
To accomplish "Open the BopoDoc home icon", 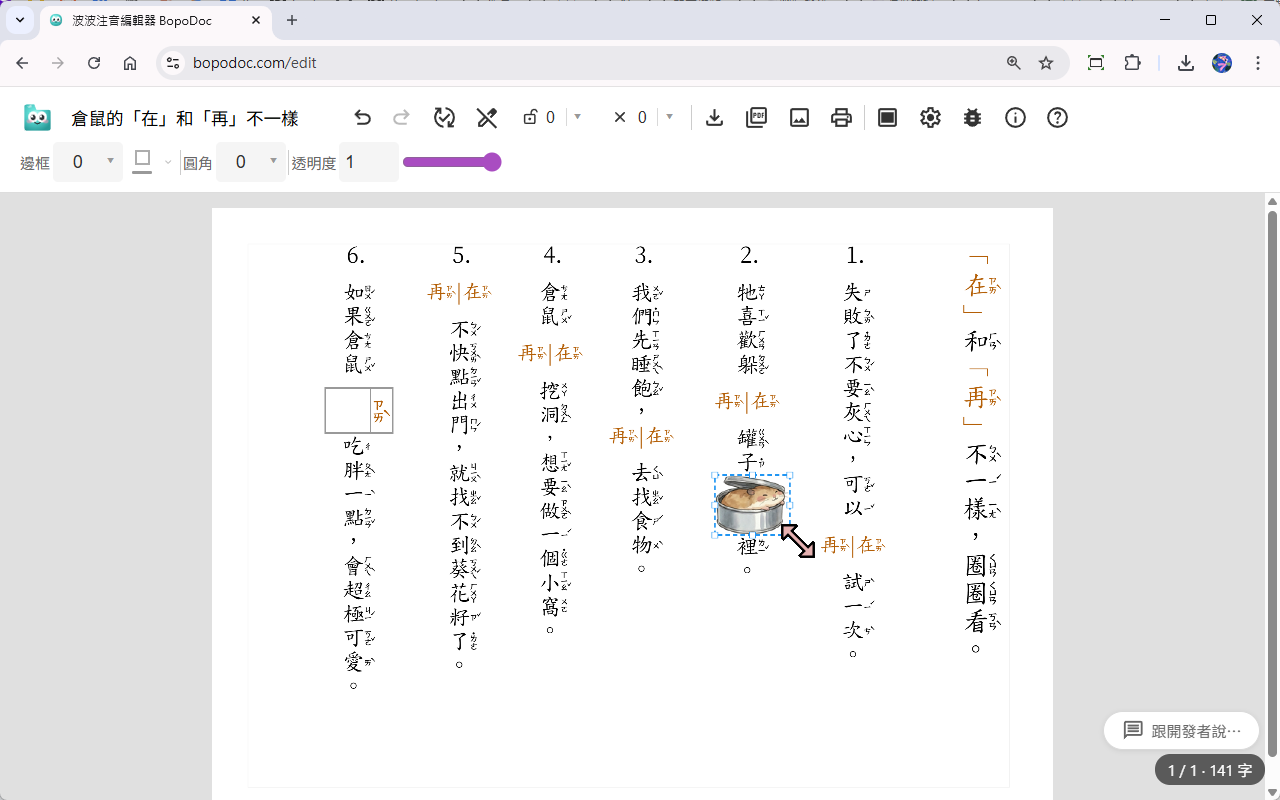I will pyautogui.click(x=37, y=117).
